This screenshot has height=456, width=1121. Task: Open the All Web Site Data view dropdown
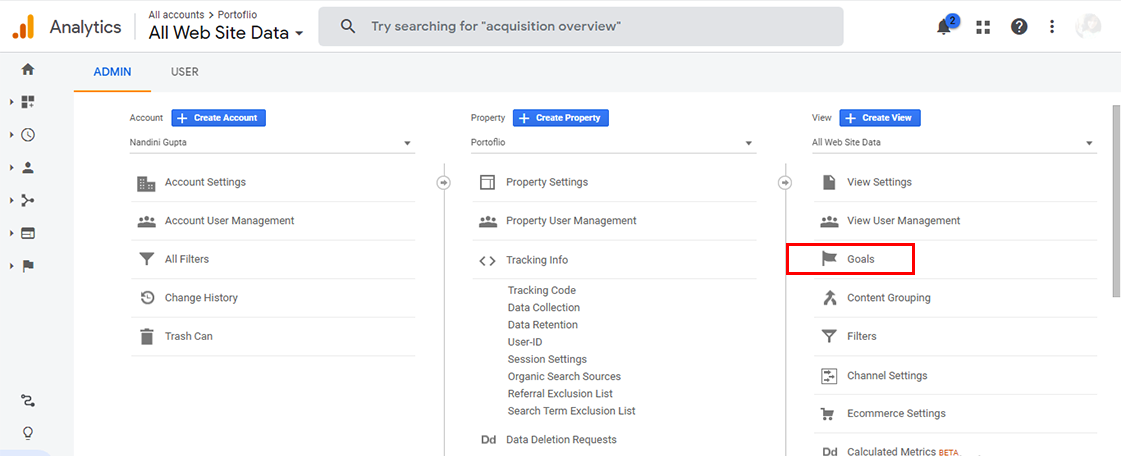954,143
